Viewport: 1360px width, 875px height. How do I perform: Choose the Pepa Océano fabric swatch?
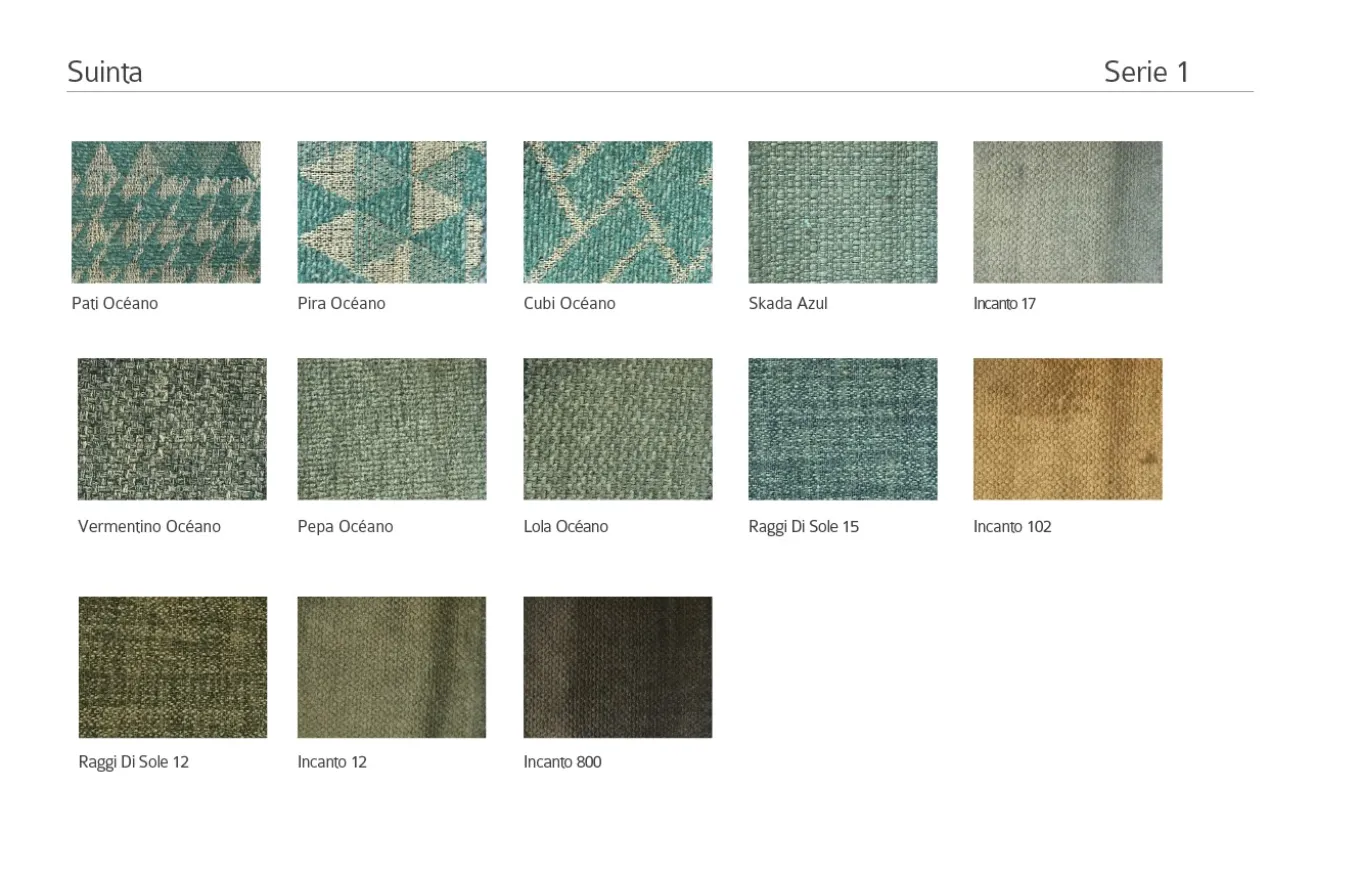coord(392,429)
